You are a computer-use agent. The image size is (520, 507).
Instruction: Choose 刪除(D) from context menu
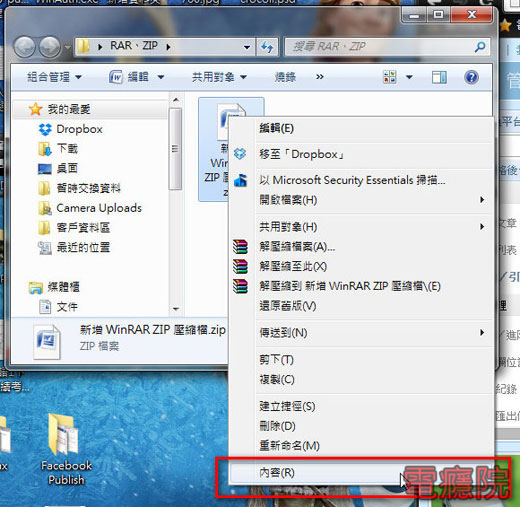point(361,426)
